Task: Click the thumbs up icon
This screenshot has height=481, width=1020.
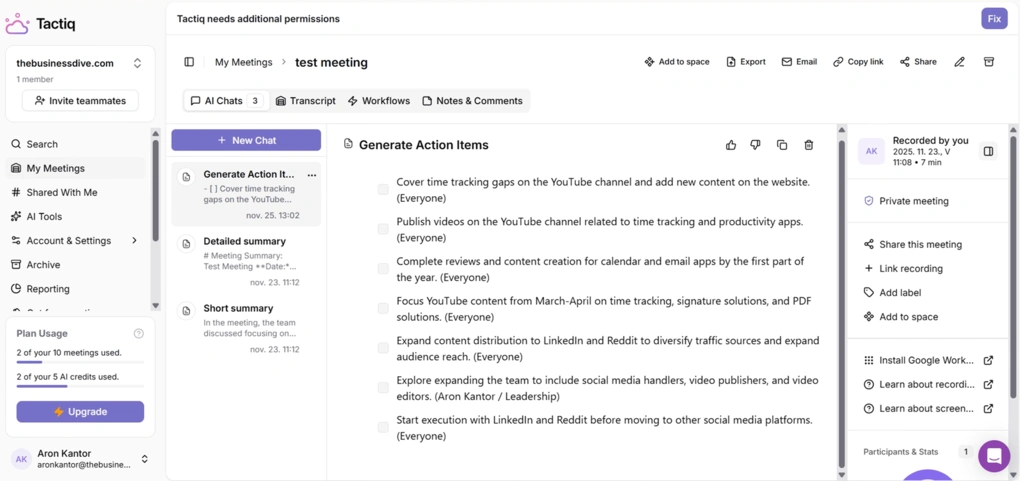Action: tap(731, 145)
